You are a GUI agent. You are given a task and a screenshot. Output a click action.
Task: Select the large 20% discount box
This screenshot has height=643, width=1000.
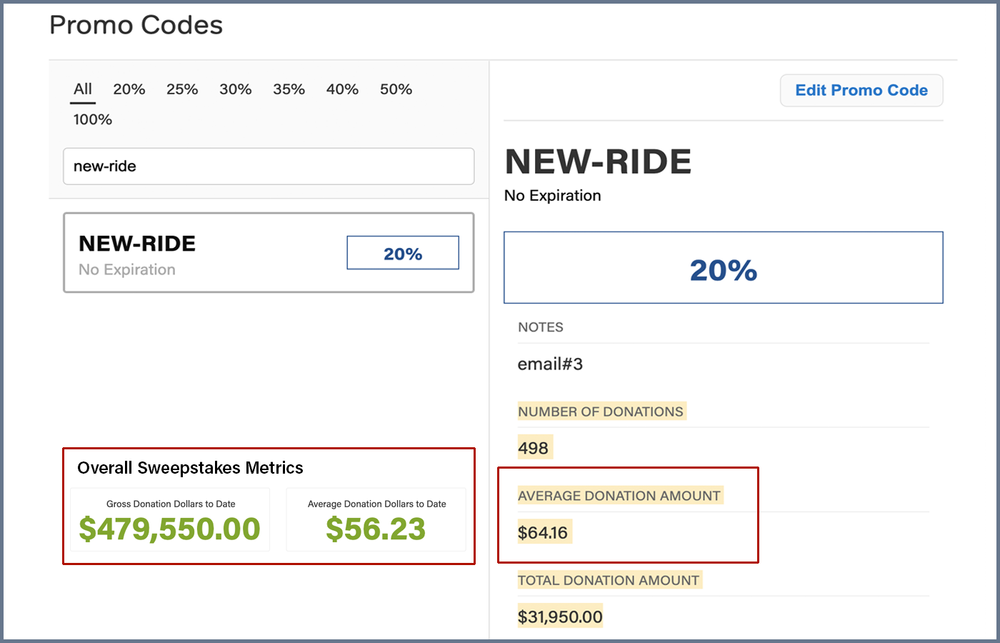[723, 267]
